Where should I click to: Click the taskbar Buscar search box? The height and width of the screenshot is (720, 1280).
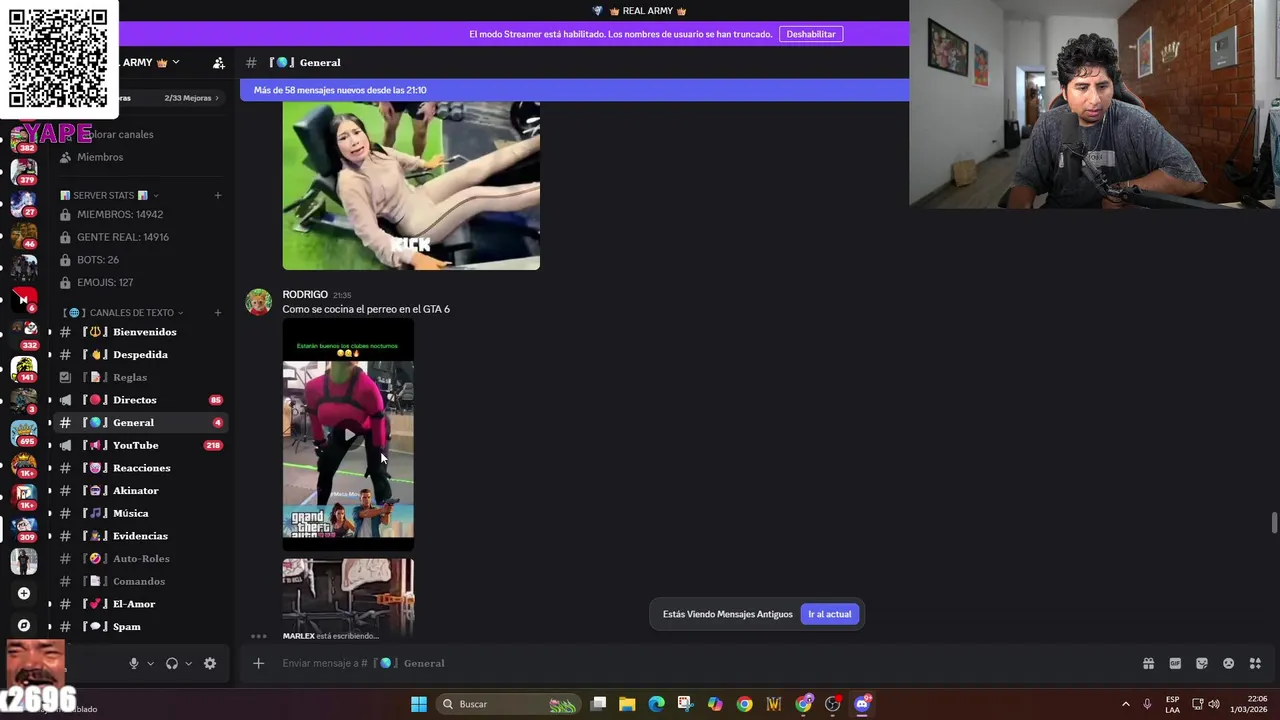click(510, 704)
